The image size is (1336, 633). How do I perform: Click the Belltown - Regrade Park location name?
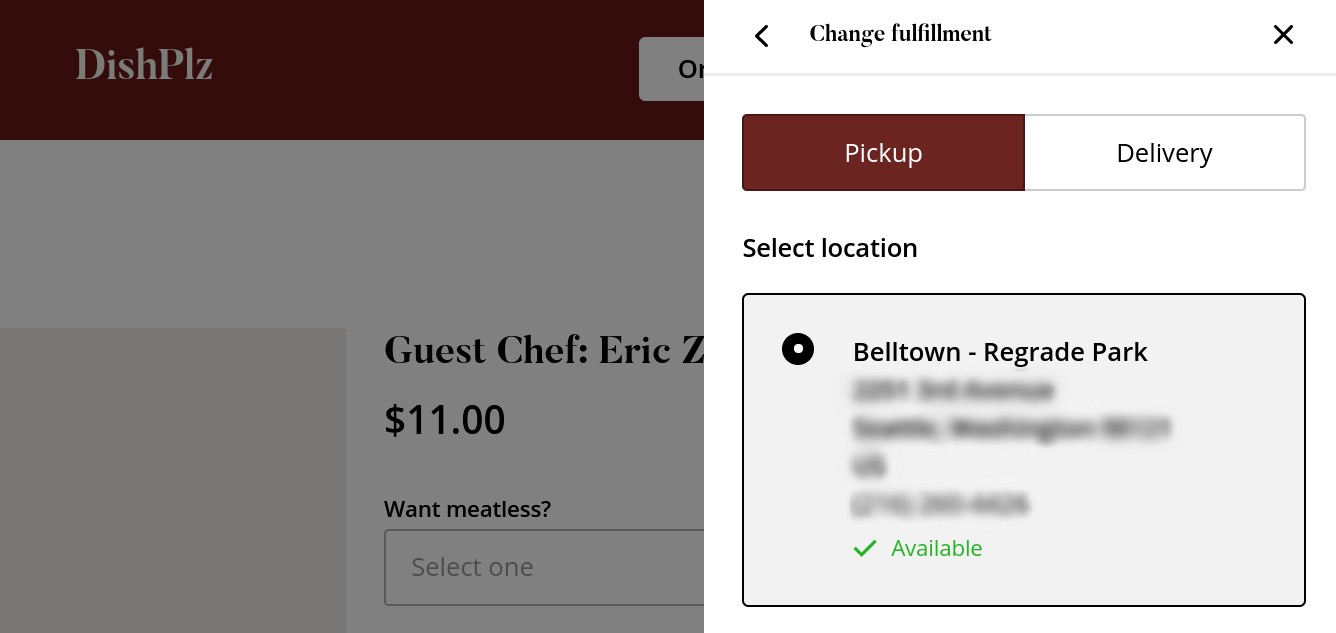click(1000, 352)
